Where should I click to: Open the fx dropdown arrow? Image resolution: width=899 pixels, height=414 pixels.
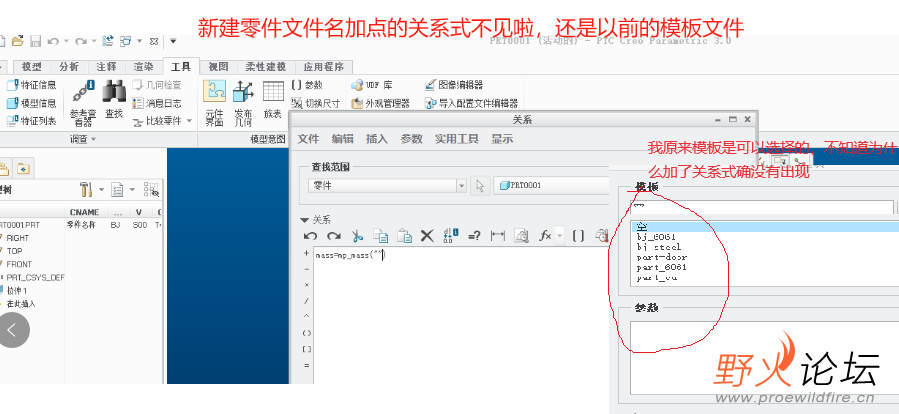point(560,236)
